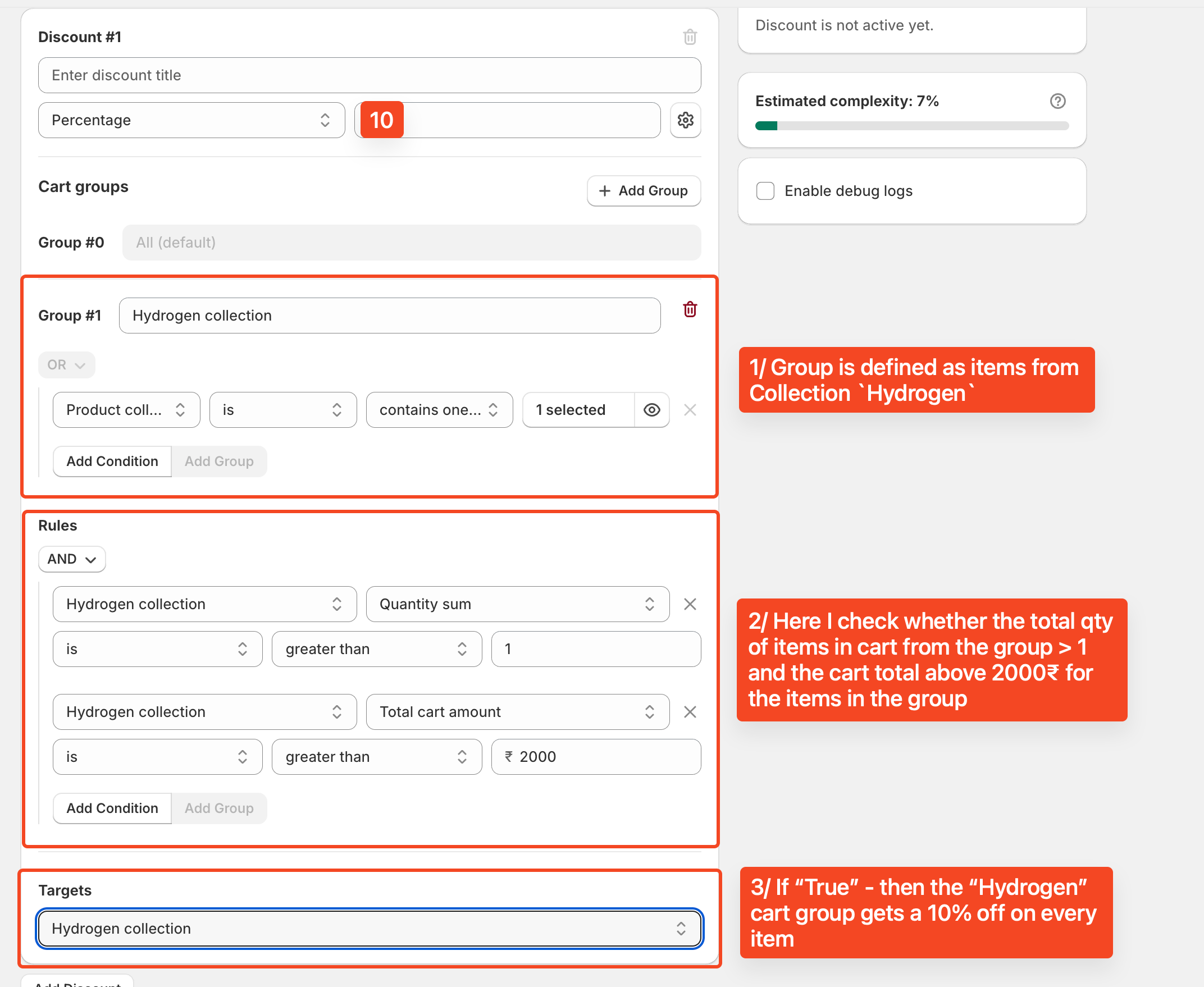Open the Quantity sum metric dropdown

(517, 604)
